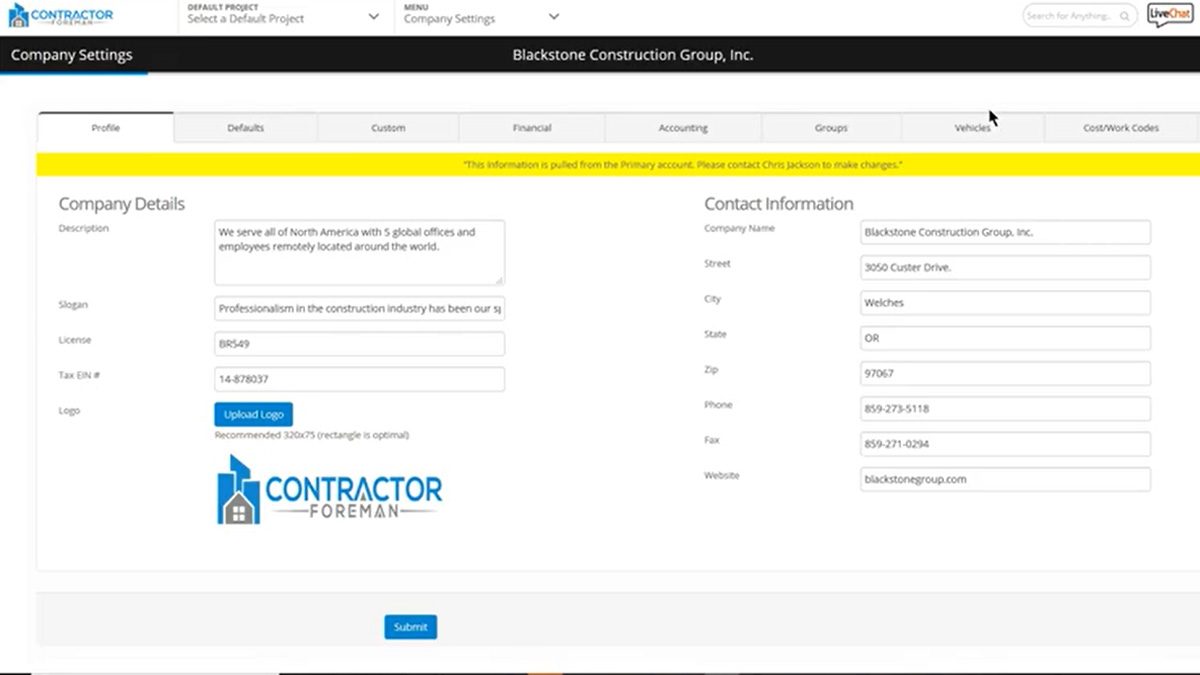This screenshot has width=1200, height=675.
Task: Click the Website field showing blackstonegroup.com
Action: click(1004, 479)
